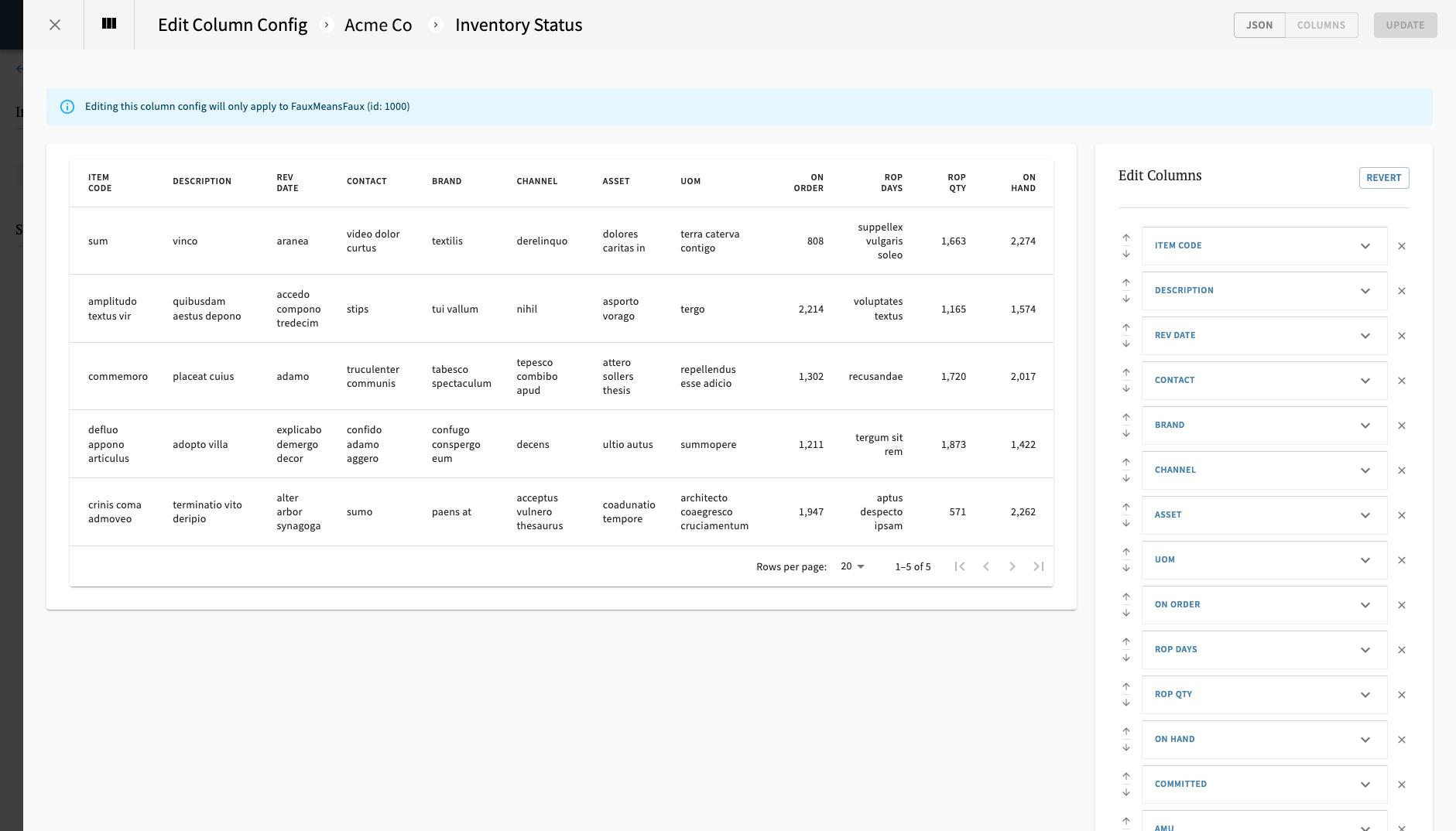Remove the UOM column
1456x831 pixels.
tap(1402, 559)
